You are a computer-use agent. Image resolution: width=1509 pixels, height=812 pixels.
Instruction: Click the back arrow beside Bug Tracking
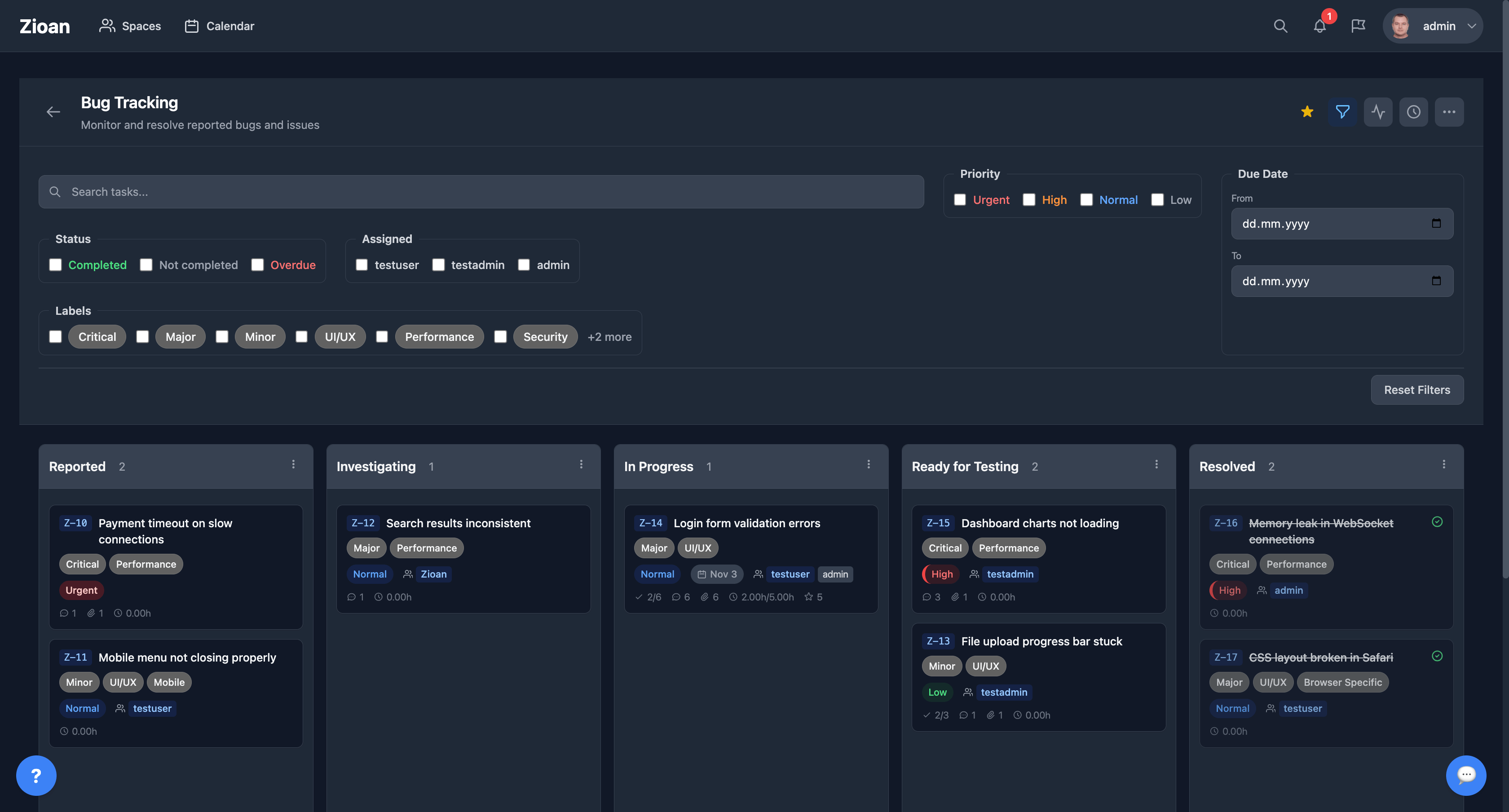point(53,111)
